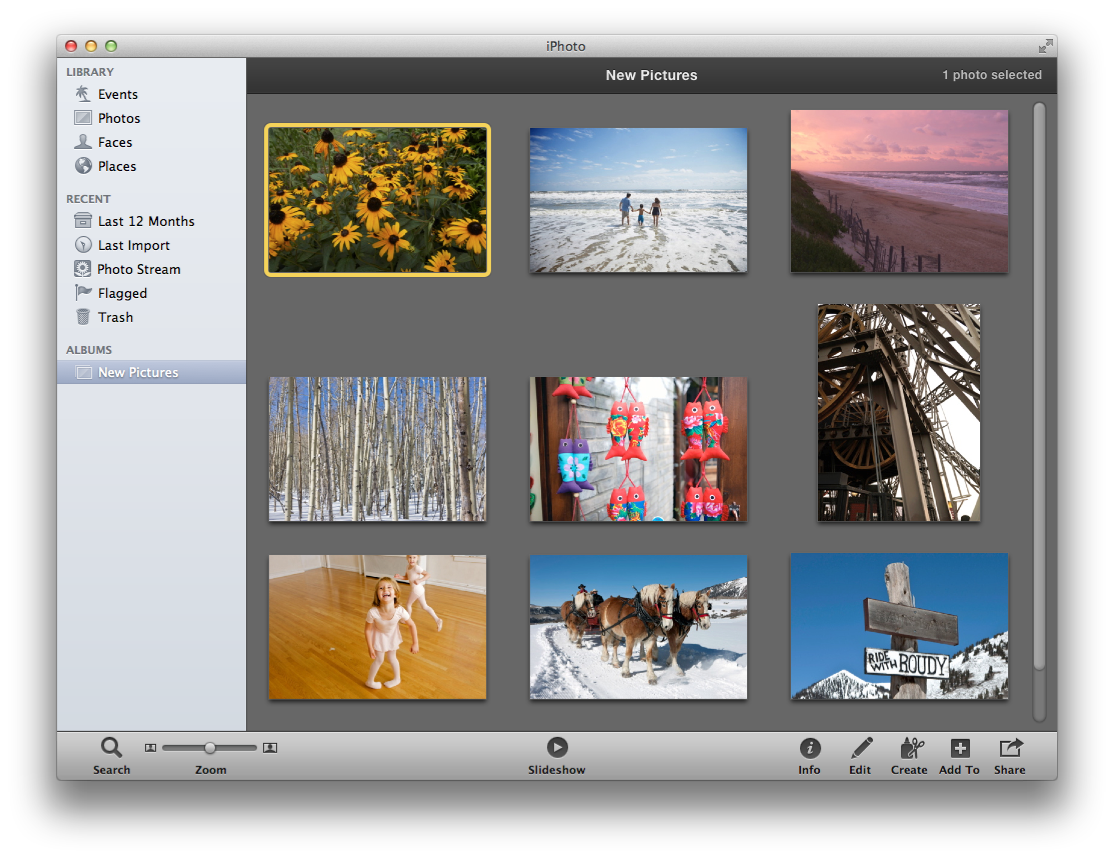This screenshot has height=859, width=1114.
Task: Click the Add To plus icon
Action: coord(959,748)
